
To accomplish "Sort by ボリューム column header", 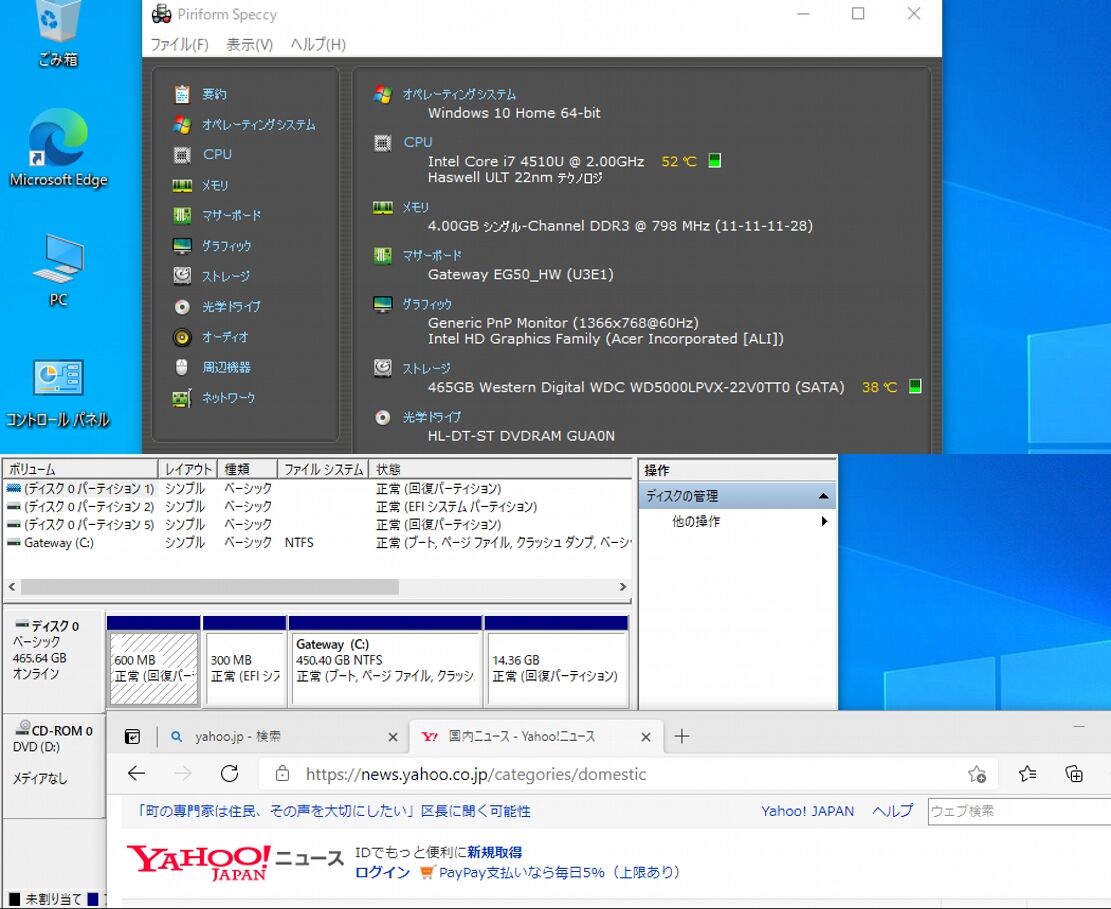I will [80, 469].
